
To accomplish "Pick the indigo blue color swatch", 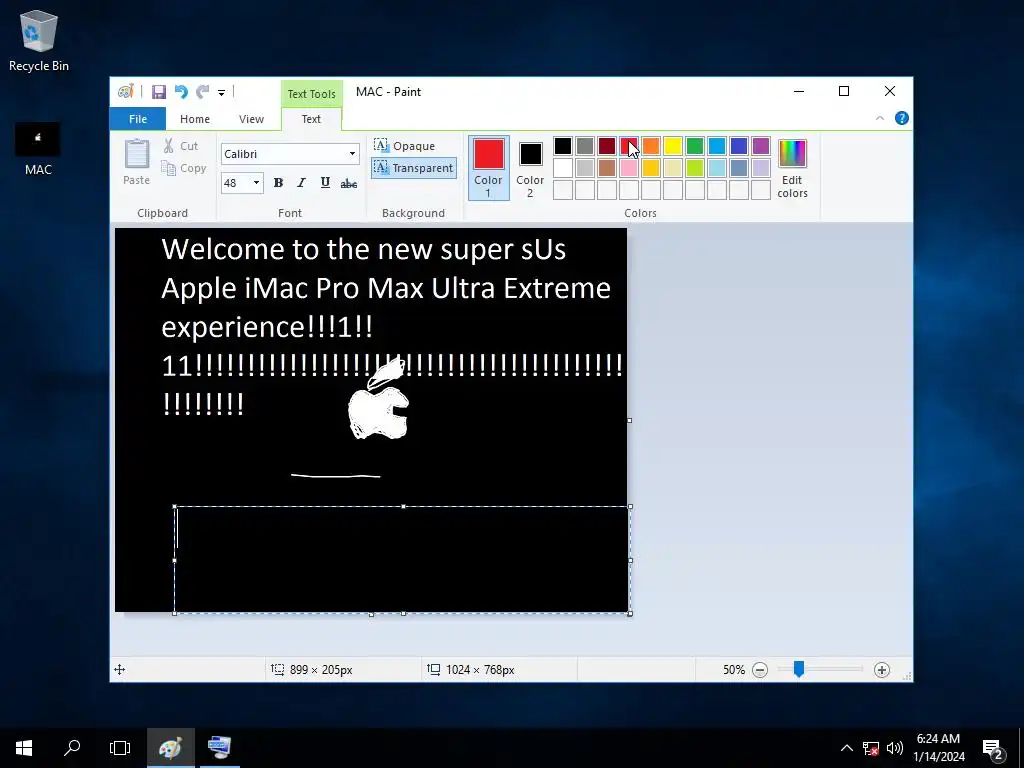I will point(739,146).
